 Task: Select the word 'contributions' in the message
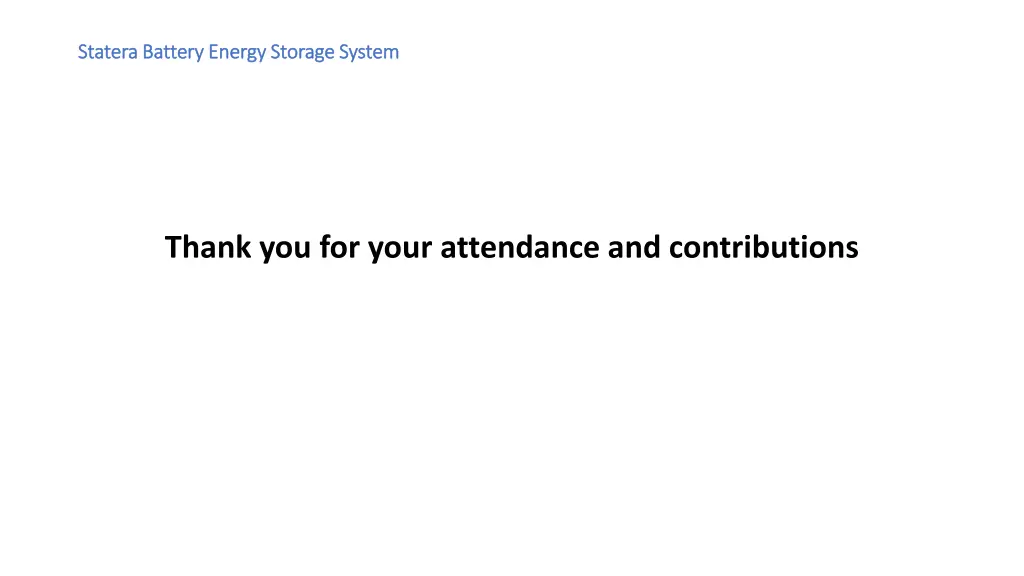click(764, 247)
